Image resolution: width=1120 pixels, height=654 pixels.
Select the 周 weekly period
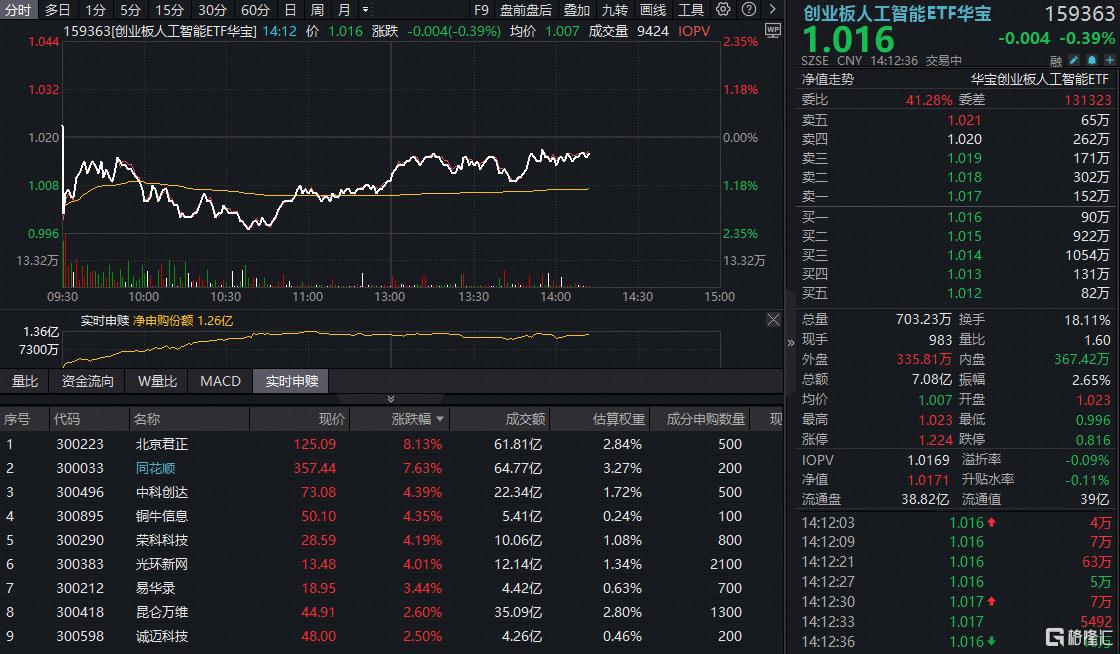tap(317, 10)
